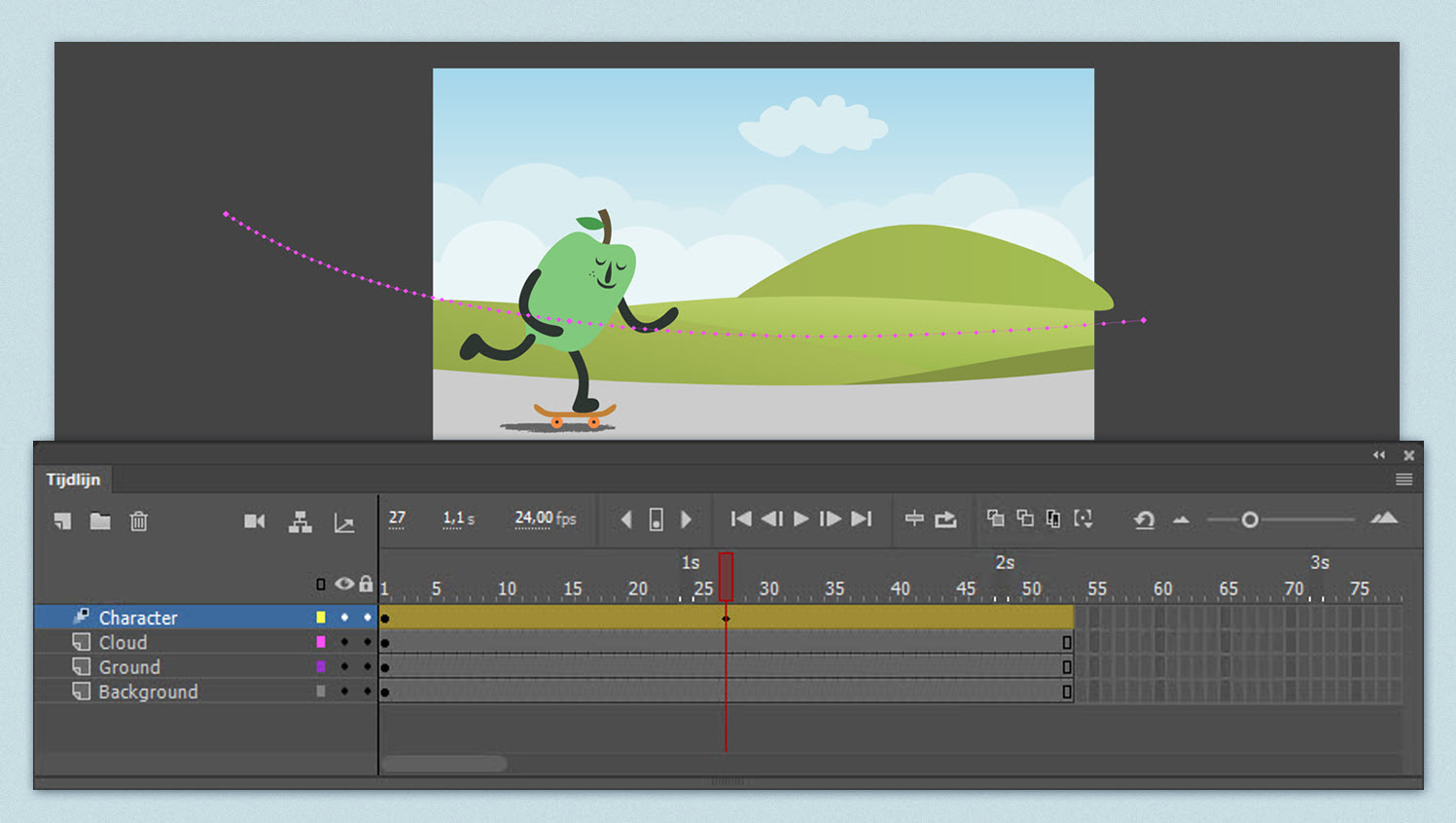Create a new layer in the timeline

coord(62,521)
